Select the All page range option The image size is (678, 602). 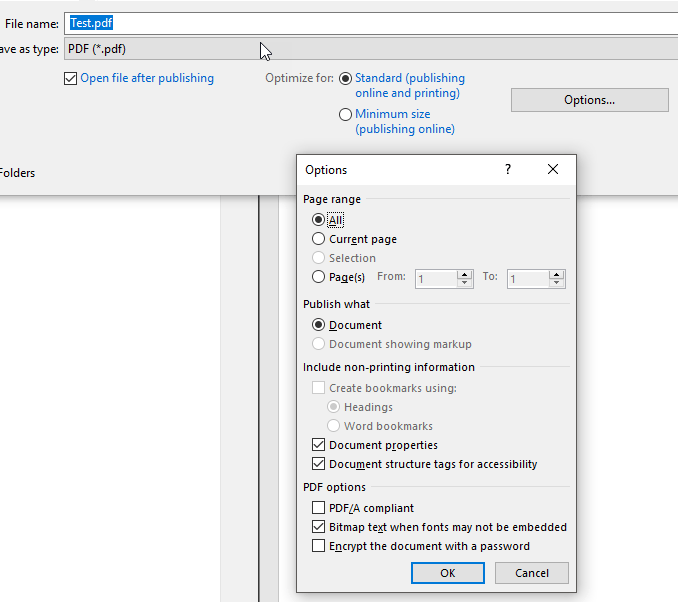coord(319,220)
